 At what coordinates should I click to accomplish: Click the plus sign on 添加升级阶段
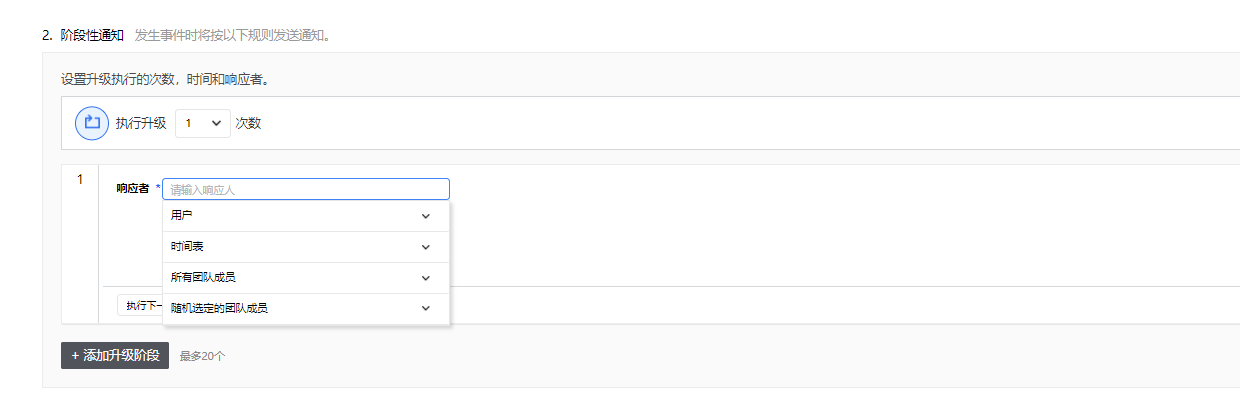coord(75,356)
